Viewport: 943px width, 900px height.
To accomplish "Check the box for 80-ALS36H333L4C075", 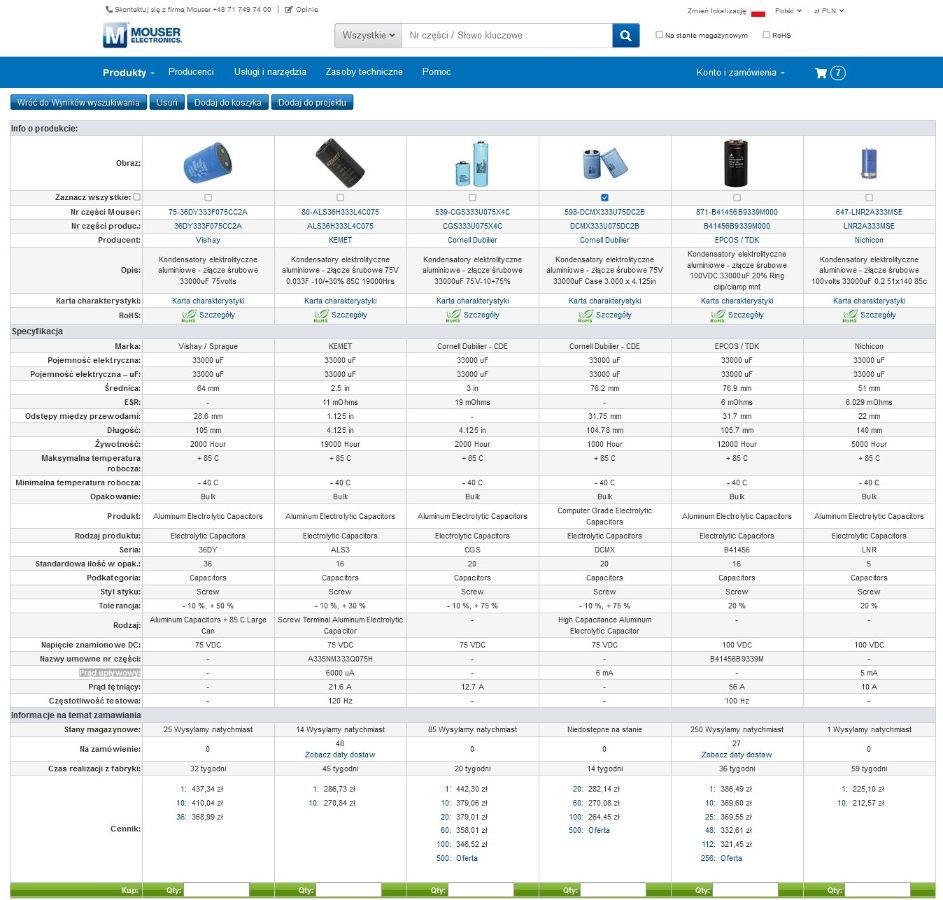I will coord(340,197).
